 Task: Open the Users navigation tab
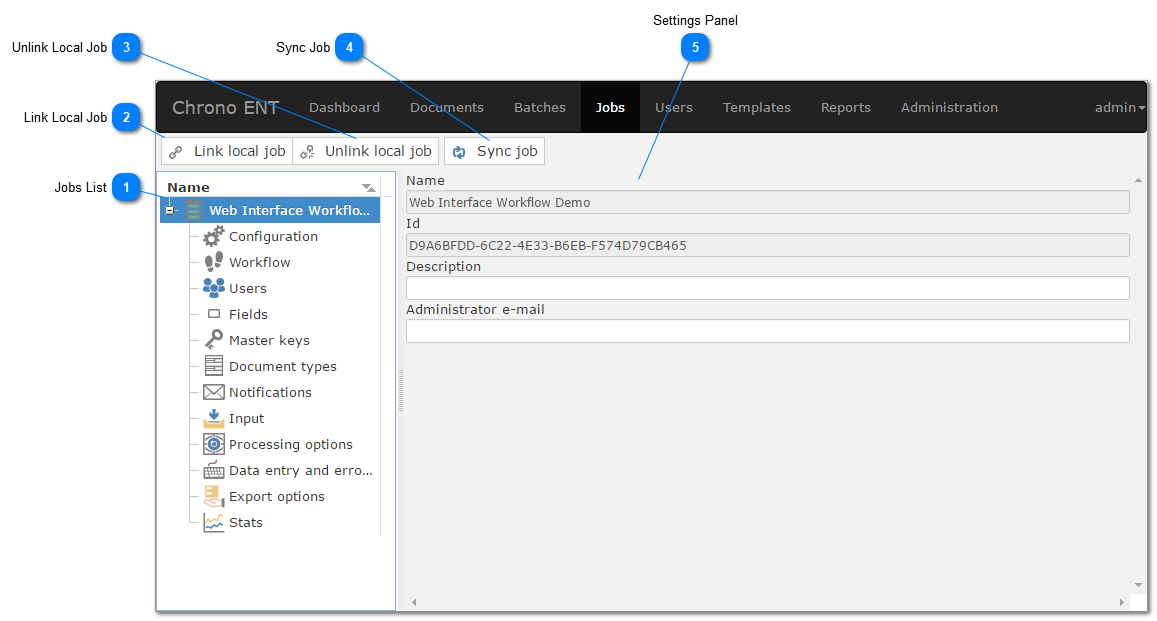click(674, 108)
